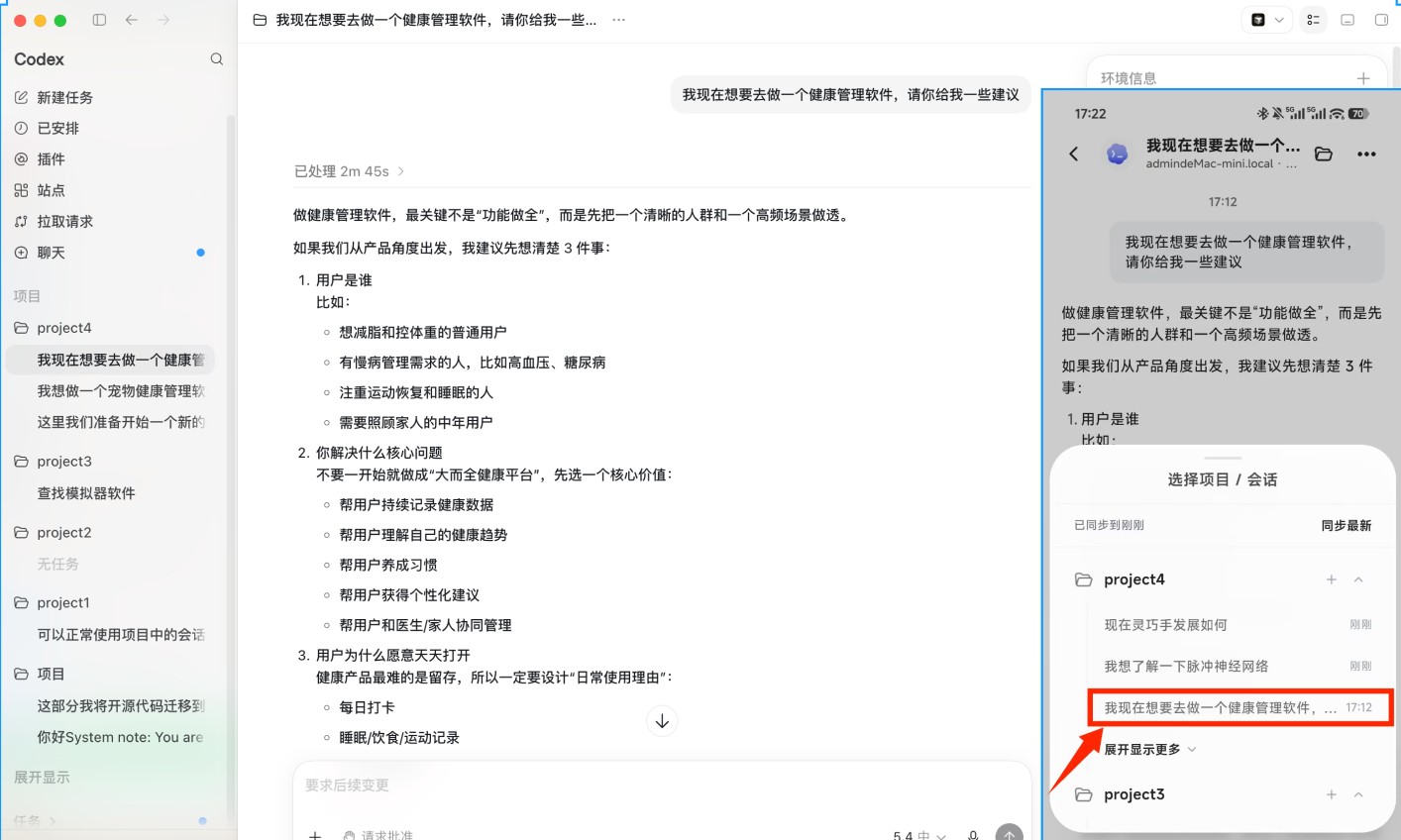The width and height of the screenshot is (1401, 840).
Task: Open conversation 这里我们准备开始一个新的
Action: [121, 422]
